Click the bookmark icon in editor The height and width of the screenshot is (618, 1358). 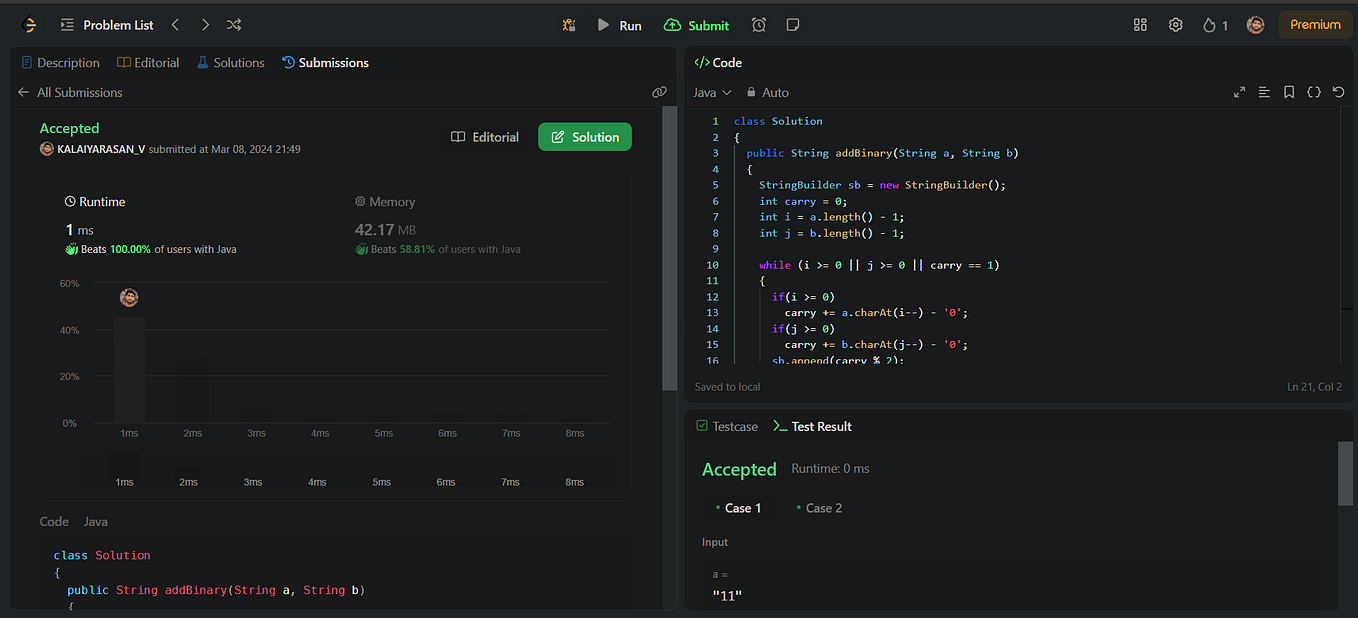pos(1289,92)
